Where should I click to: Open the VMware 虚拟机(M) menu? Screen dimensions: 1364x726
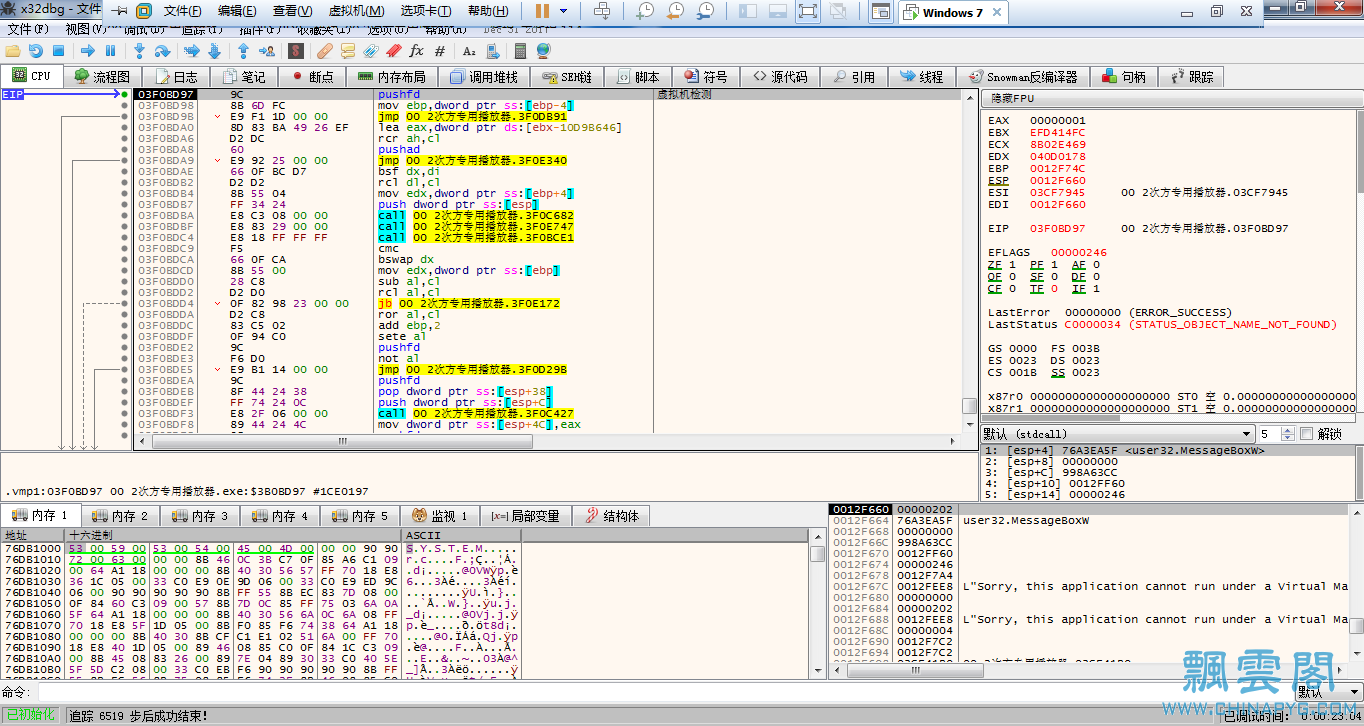(x=356, y=12)
